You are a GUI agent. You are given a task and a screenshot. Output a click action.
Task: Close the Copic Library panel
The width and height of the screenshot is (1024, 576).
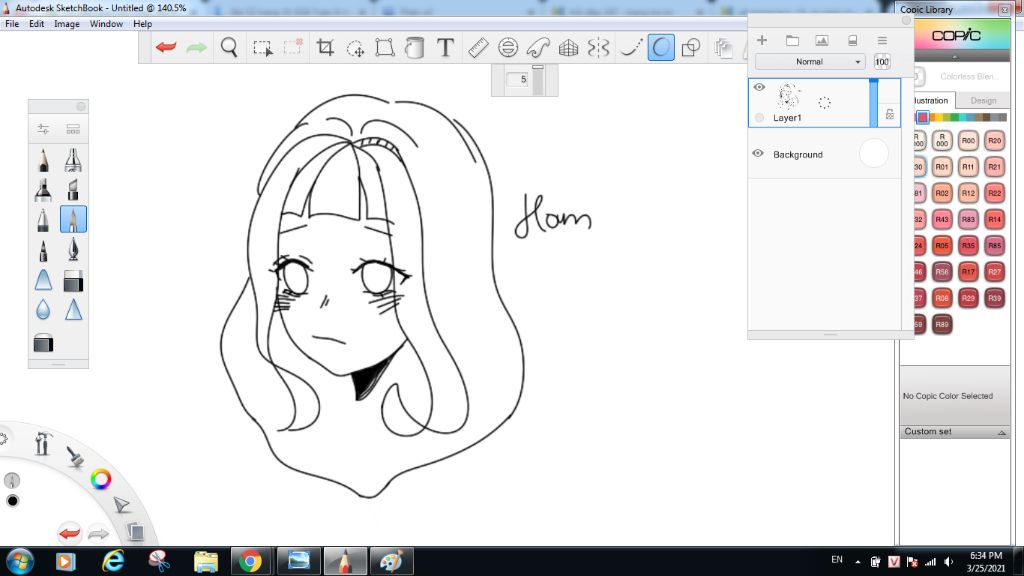pyautogui.click(x=1004, y=9)
